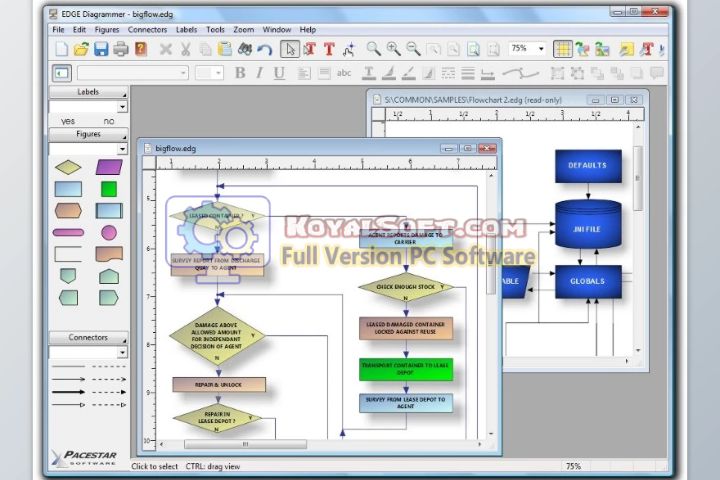Click bigflow.edg horizontal scrollbar thumb
The image size is (720, 480).
point(245,444)
